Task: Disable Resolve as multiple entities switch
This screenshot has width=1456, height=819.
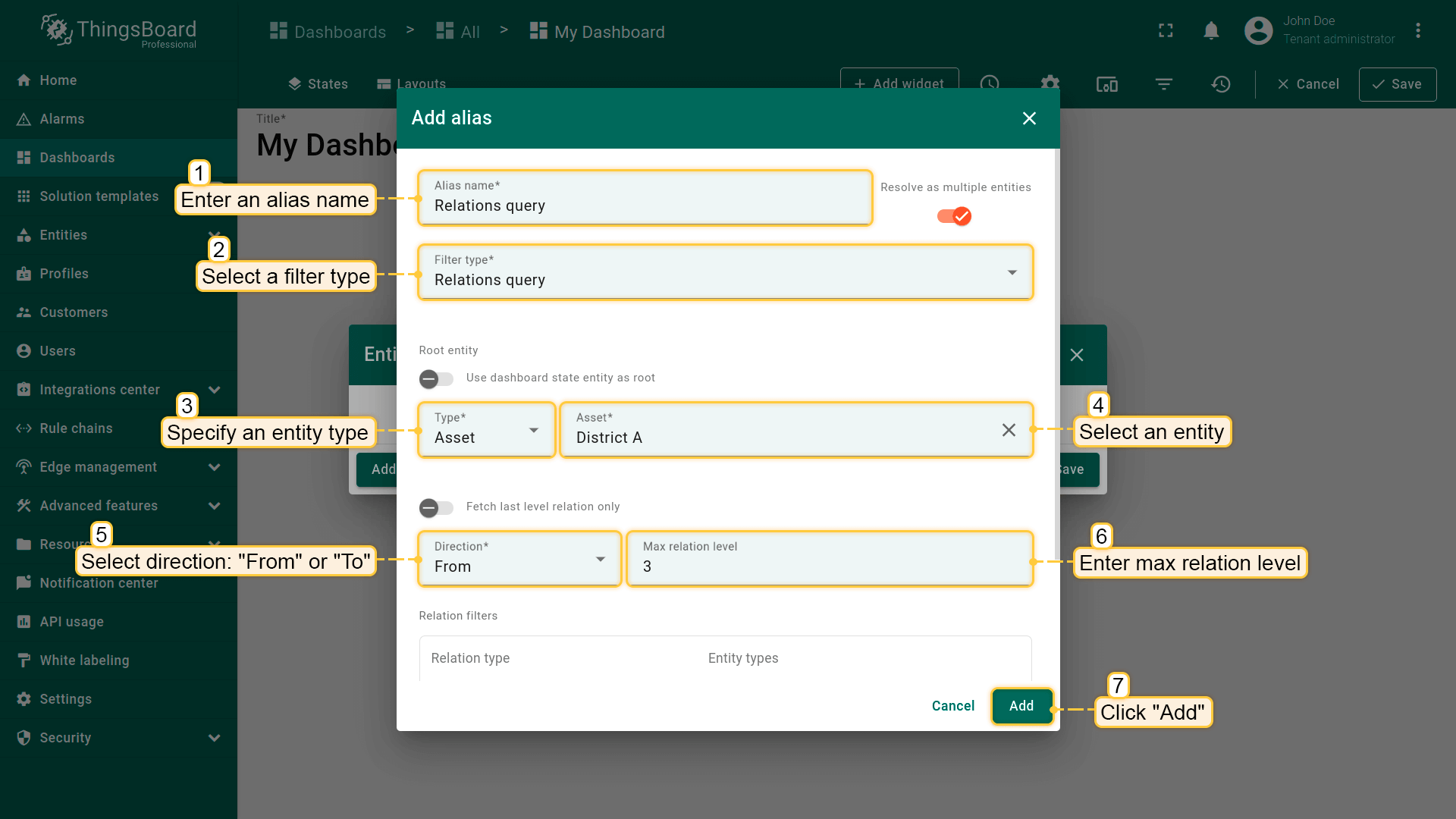Action: point(954,217)
